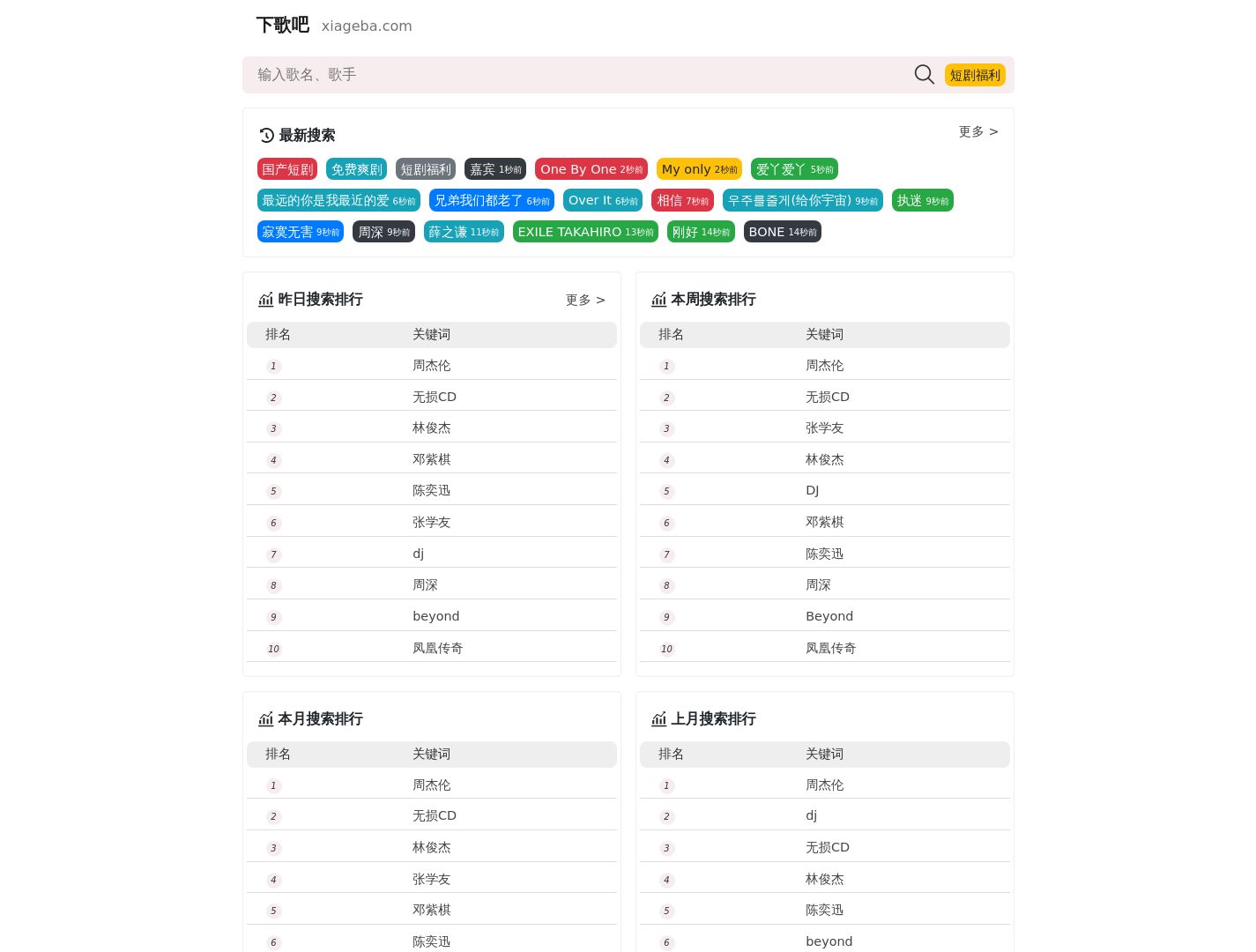The image size is (1256, 952).
Task: Select the 우주를줄게(给你宇宙) tag
Action: point(803,200)
